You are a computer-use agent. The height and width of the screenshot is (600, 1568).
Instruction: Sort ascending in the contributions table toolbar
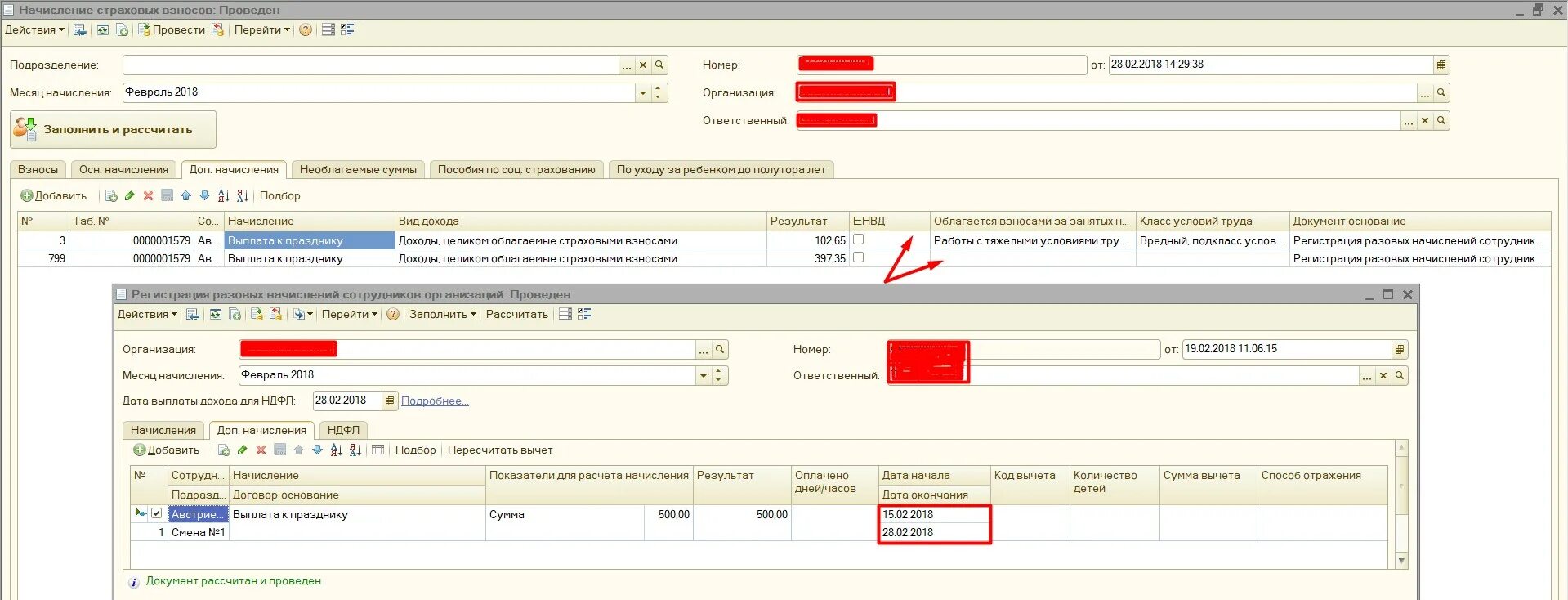[223, 195]
